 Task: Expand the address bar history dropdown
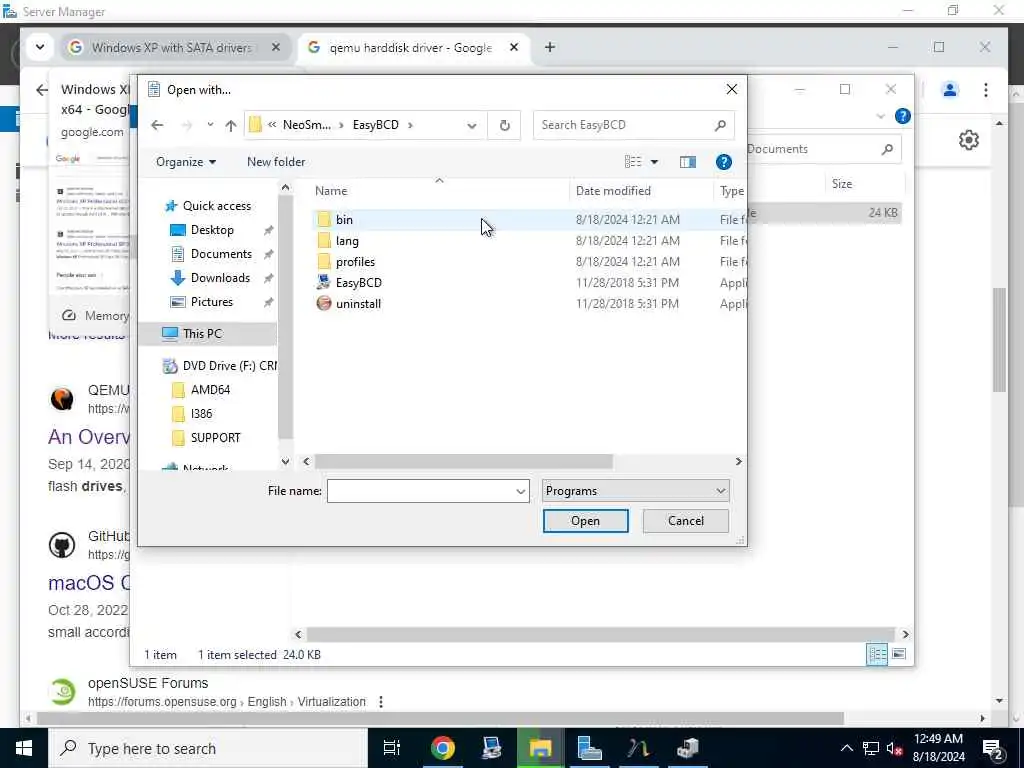472,125
